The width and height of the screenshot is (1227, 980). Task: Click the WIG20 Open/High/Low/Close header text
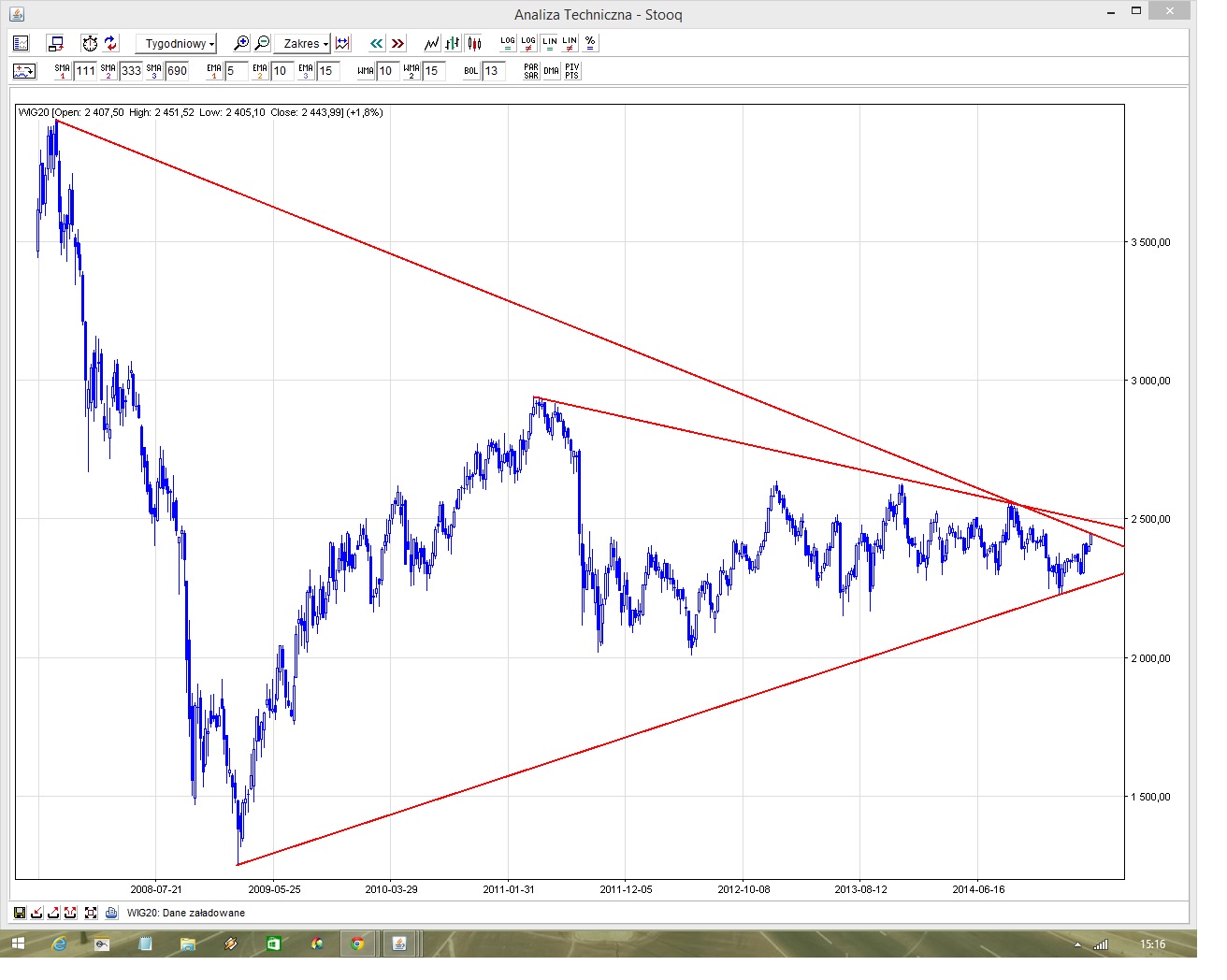point(201,112)
